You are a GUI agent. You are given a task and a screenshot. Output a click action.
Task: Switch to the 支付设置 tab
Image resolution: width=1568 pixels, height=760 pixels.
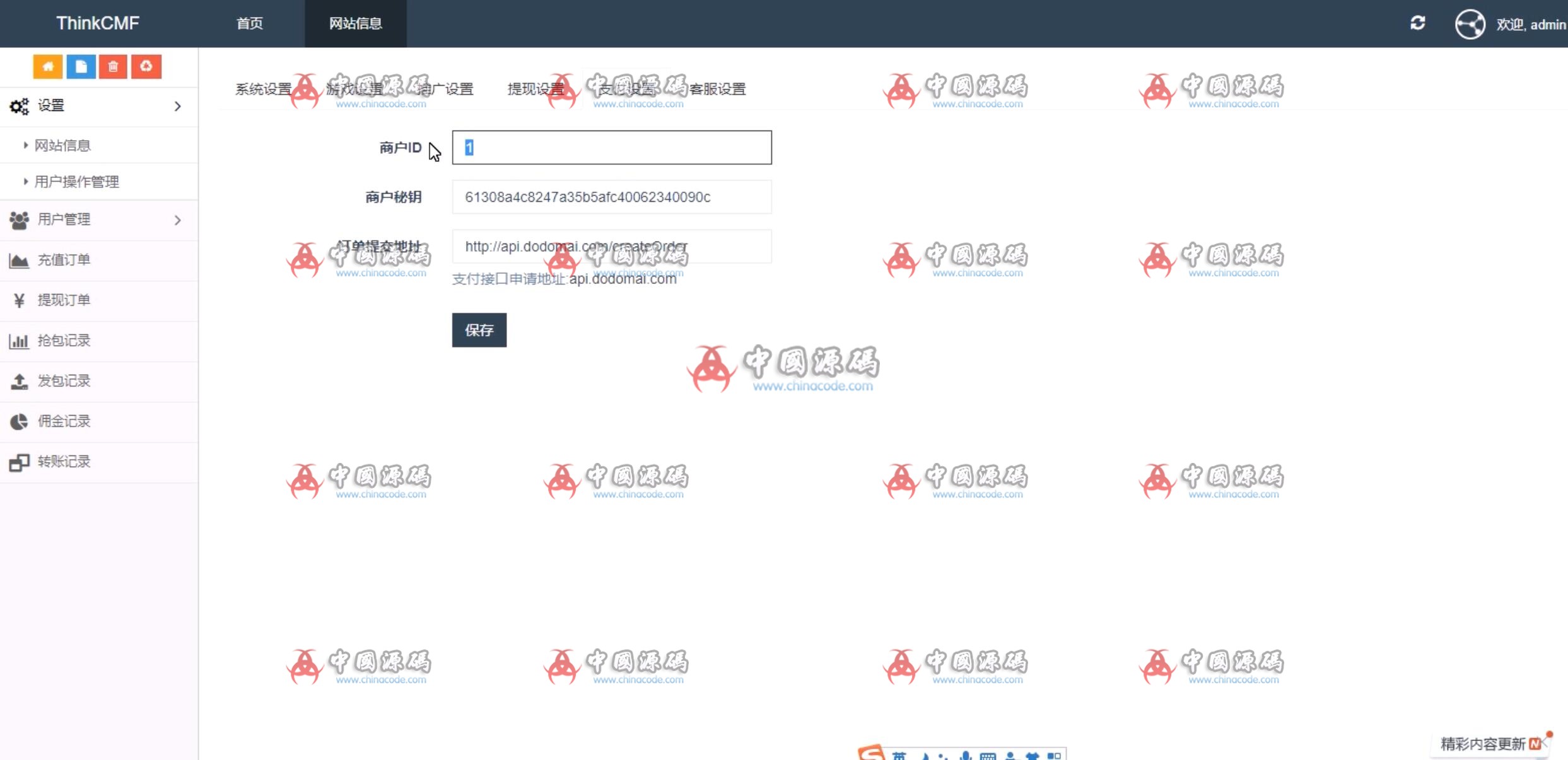pyautogui.click(x=626, y=89)
